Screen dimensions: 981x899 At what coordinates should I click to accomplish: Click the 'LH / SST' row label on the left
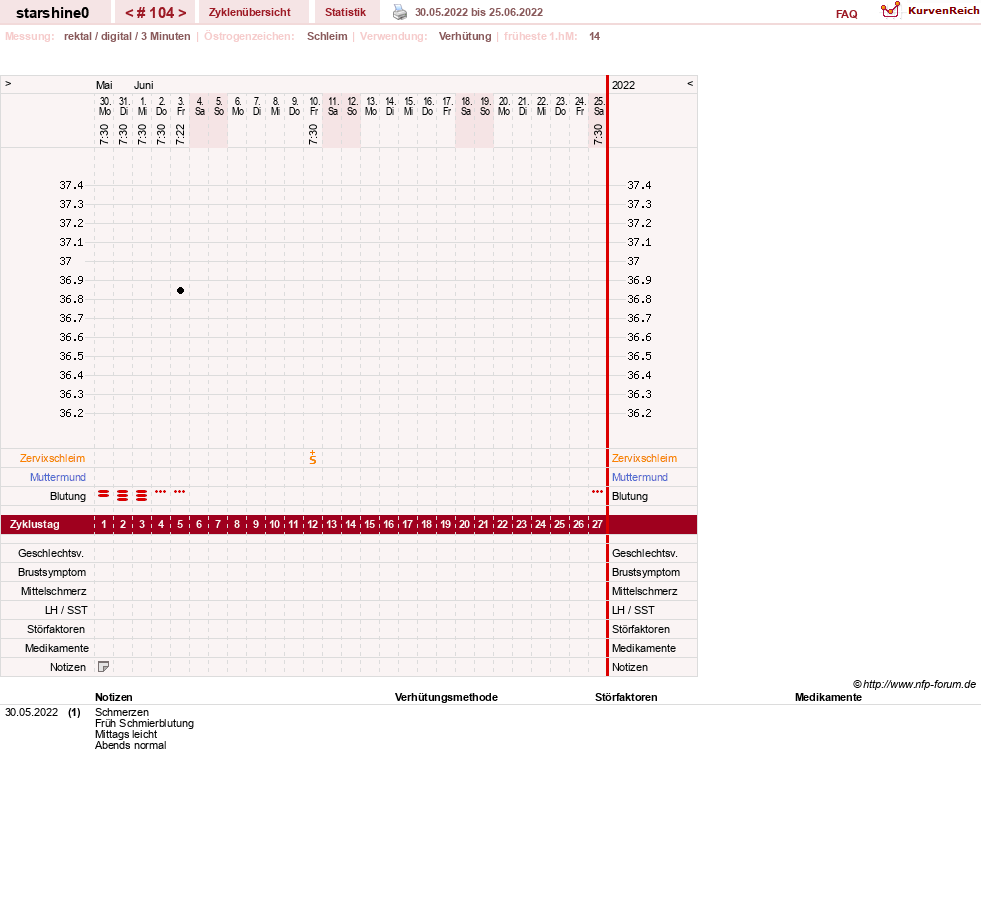click(x=66, y=610)
